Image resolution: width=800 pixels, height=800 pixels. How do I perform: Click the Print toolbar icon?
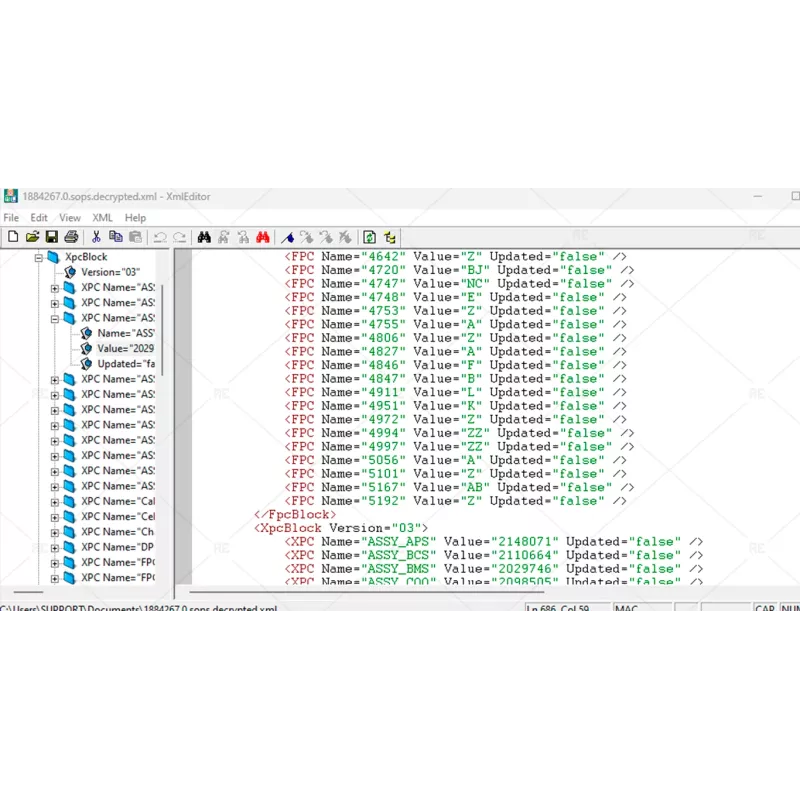click(70, 236)
